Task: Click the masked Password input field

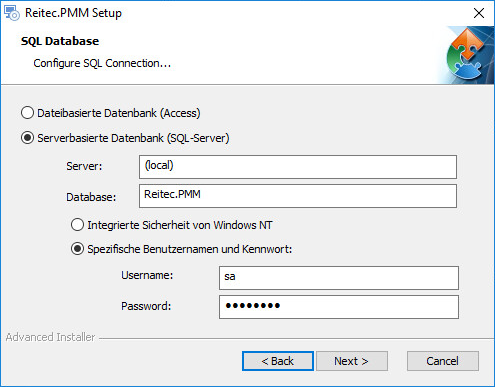Action: 339,307
